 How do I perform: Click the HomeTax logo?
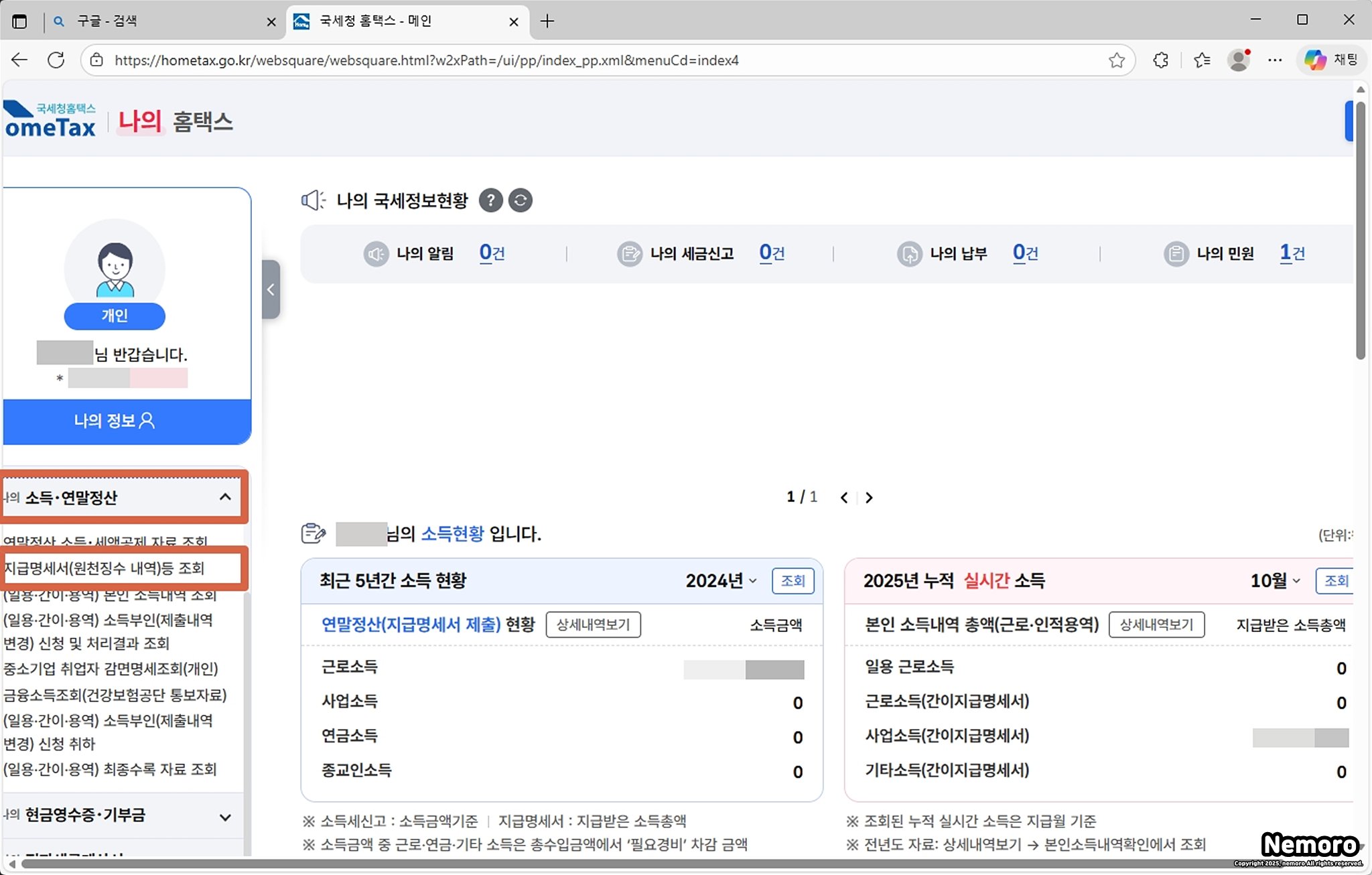[50, 121]
